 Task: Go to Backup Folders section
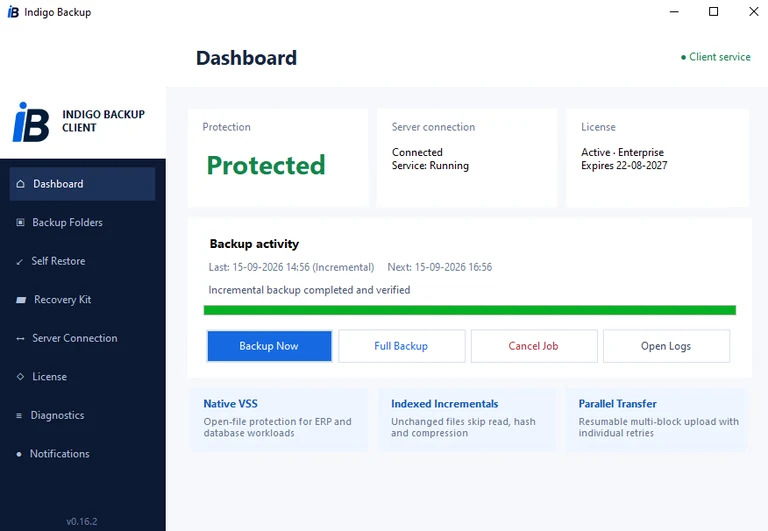point(82,222)
